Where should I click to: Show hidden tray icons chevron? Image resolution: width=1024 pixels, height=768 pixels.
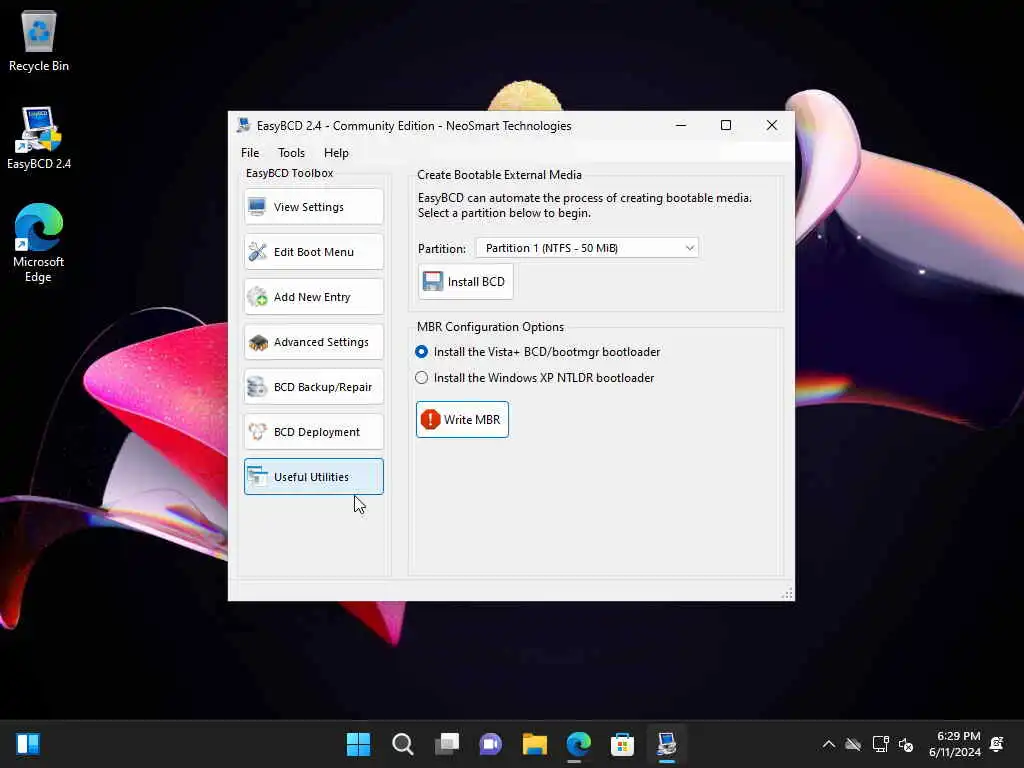tap(829, 744)
